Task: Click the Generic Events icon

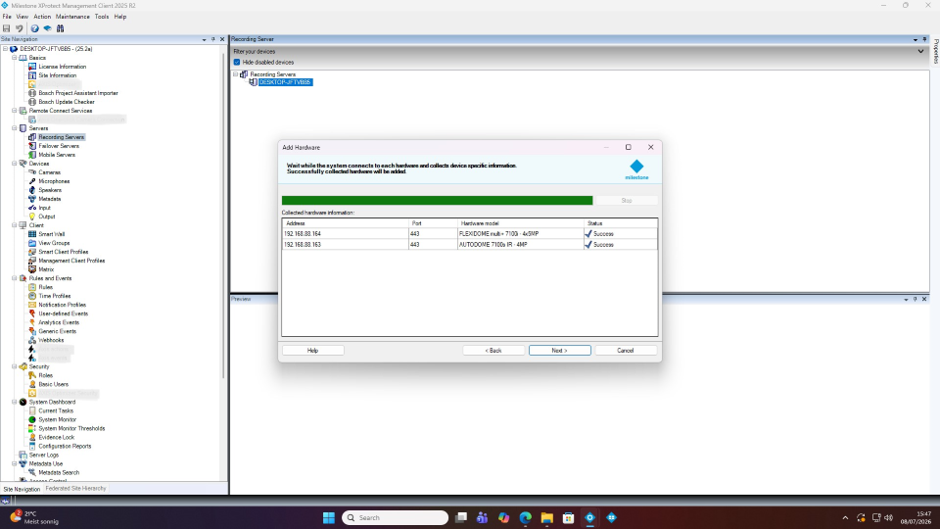Action: [x=32, y=331]
